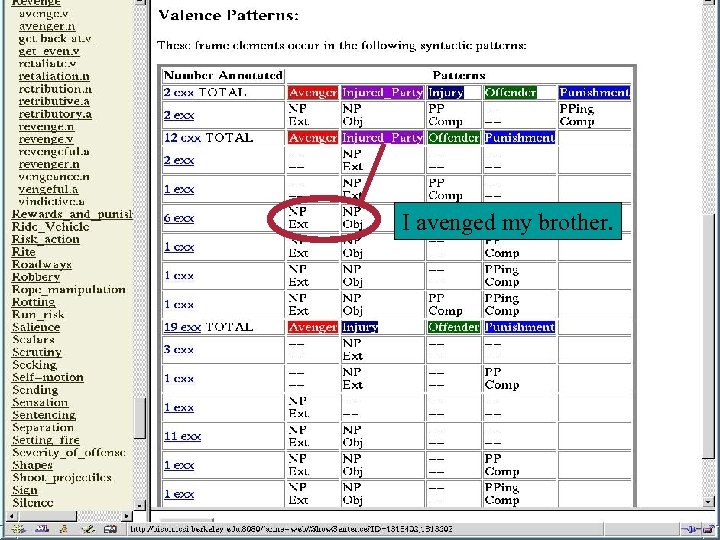Open revenger.n link
The width and height of the screenshot is (720, 540).
(x=49, y=164)
